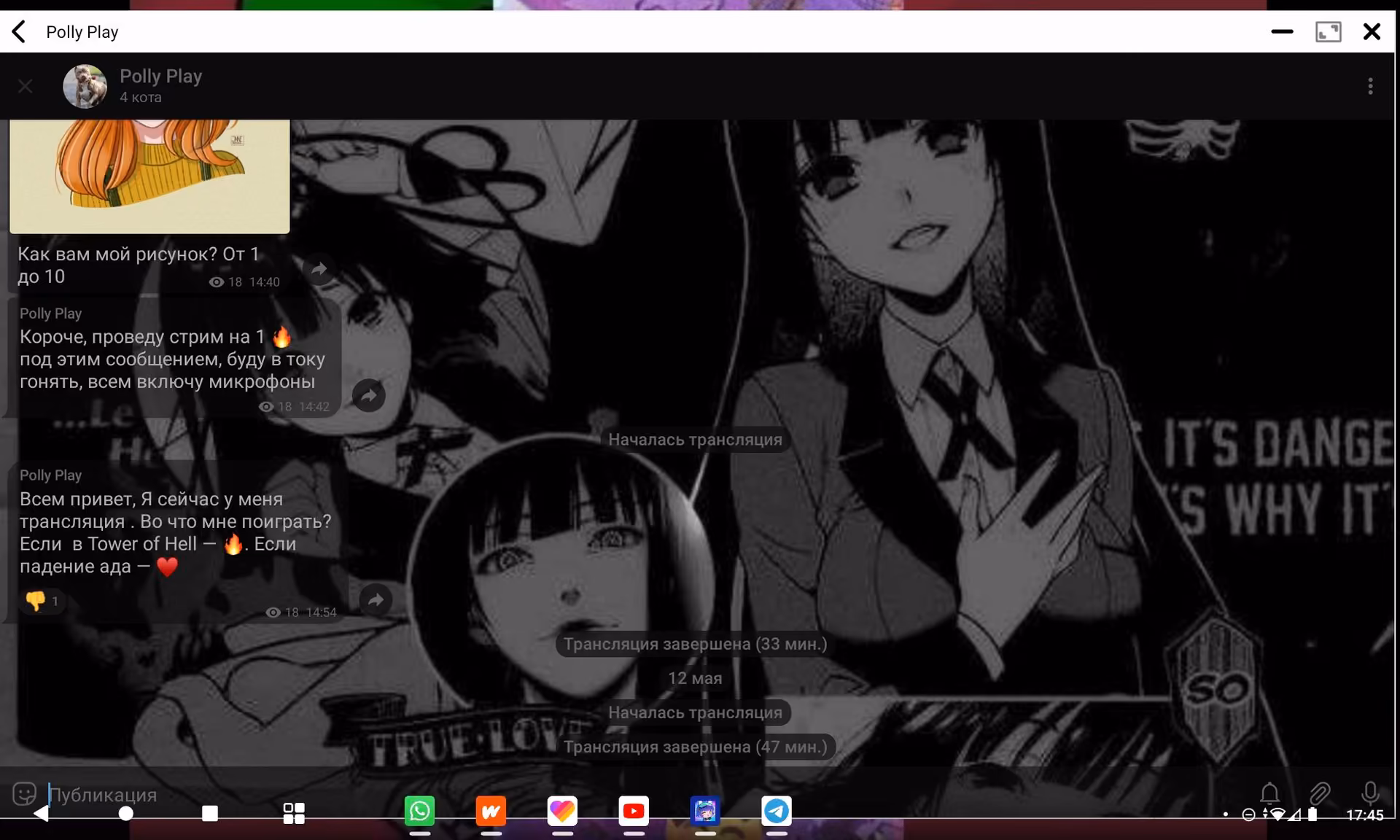
Task: Click the battery status icon
Action: pyautogui.click(x=1312, y=815)
